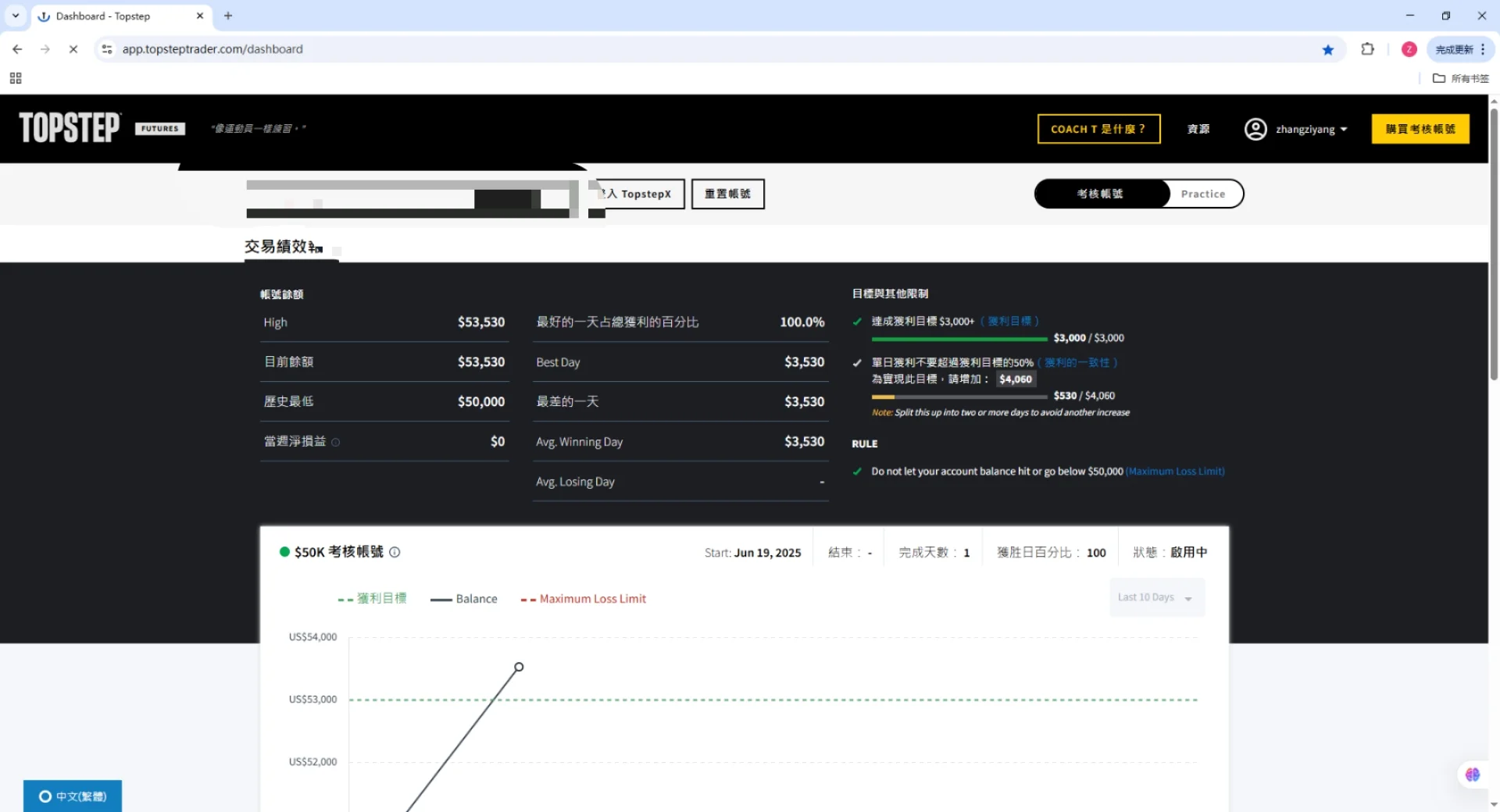
Task: Click the 購買考核帳號 button
Action: (x=1420, y=129)
